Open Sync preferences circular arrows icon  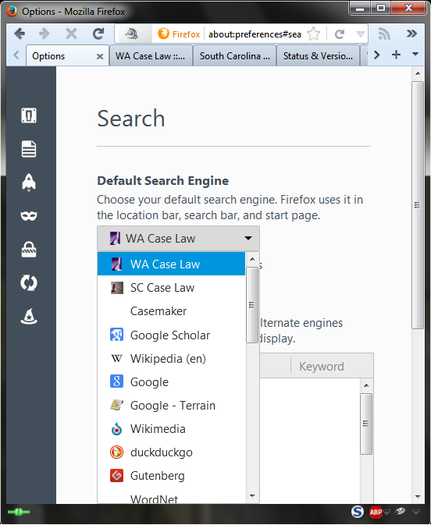pyautogui.click(x=29, y=283)
